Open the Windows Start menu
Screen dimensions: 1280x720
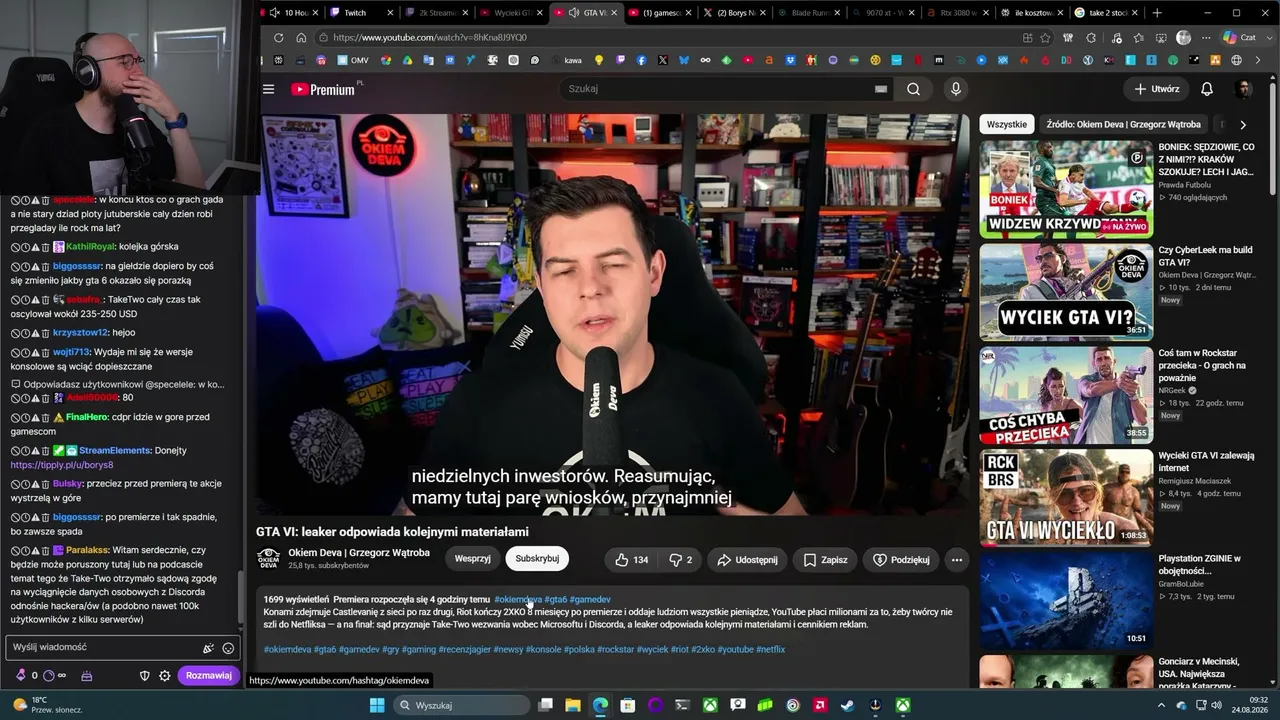point(377,705)
